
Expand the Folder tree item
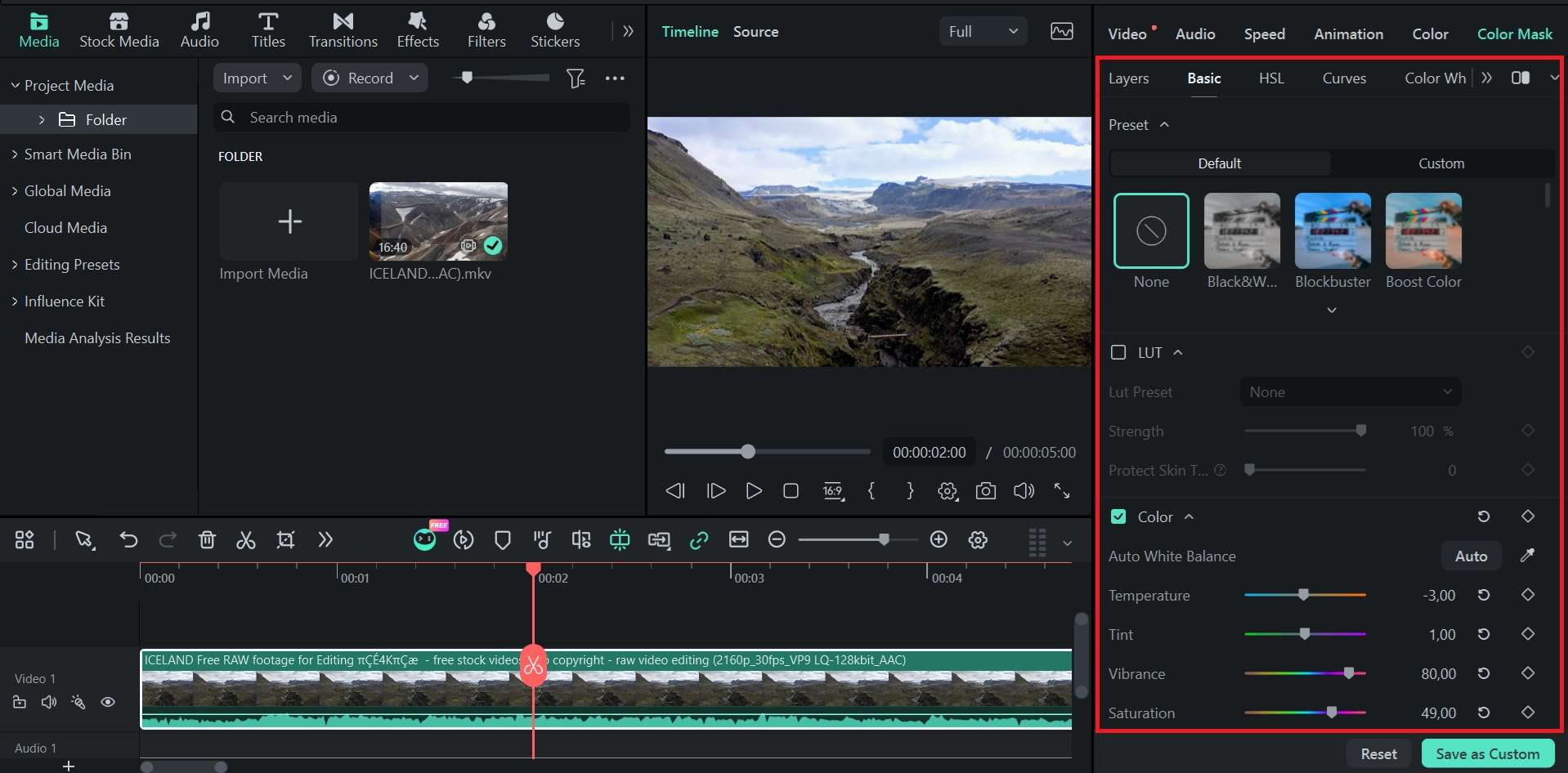[42, 120]
